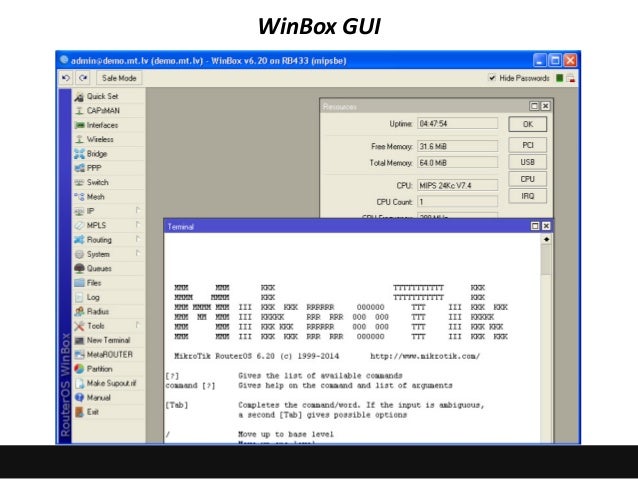The width and height of the screenshot is (638, 479).
Task: Click the CPU button in Resources window
Action: click(x=527, y=179)
